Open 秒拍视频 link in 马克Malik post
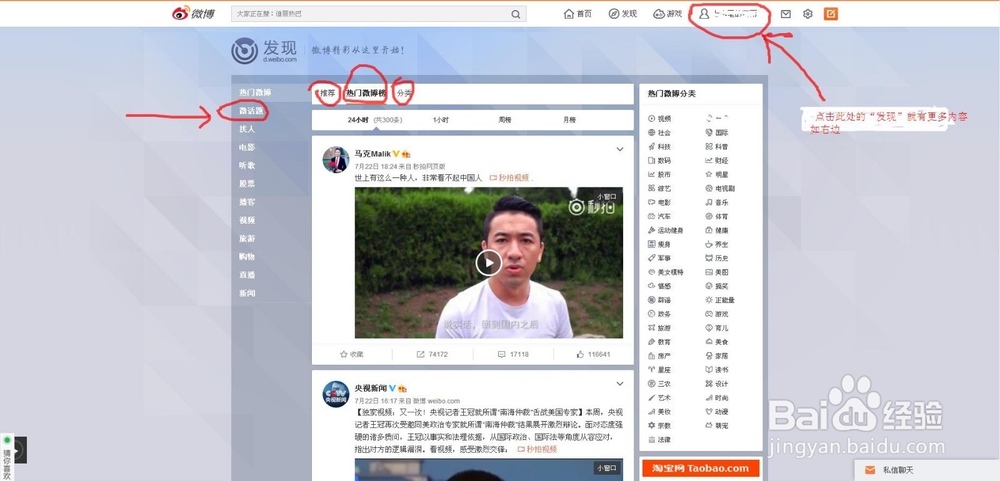1000x481 pixels. click(510, 178)
